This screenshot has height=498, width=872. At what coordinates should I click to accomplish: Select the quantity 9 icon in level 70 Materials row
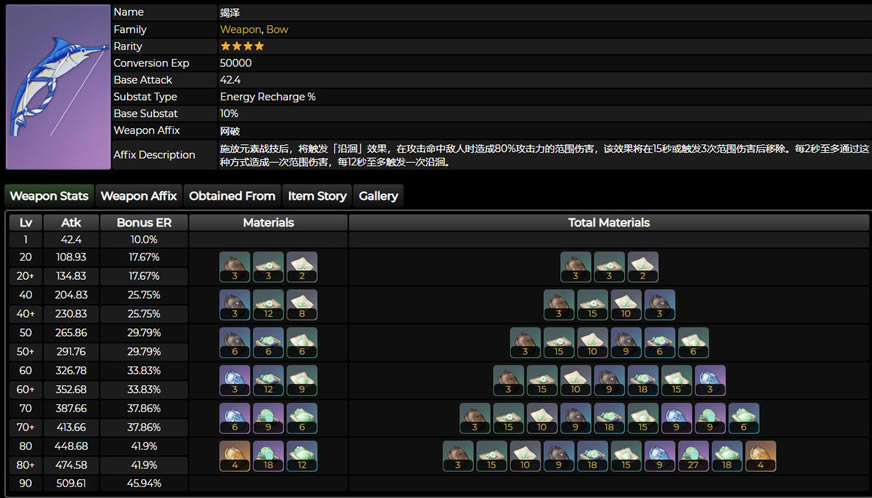coord(269,419)
